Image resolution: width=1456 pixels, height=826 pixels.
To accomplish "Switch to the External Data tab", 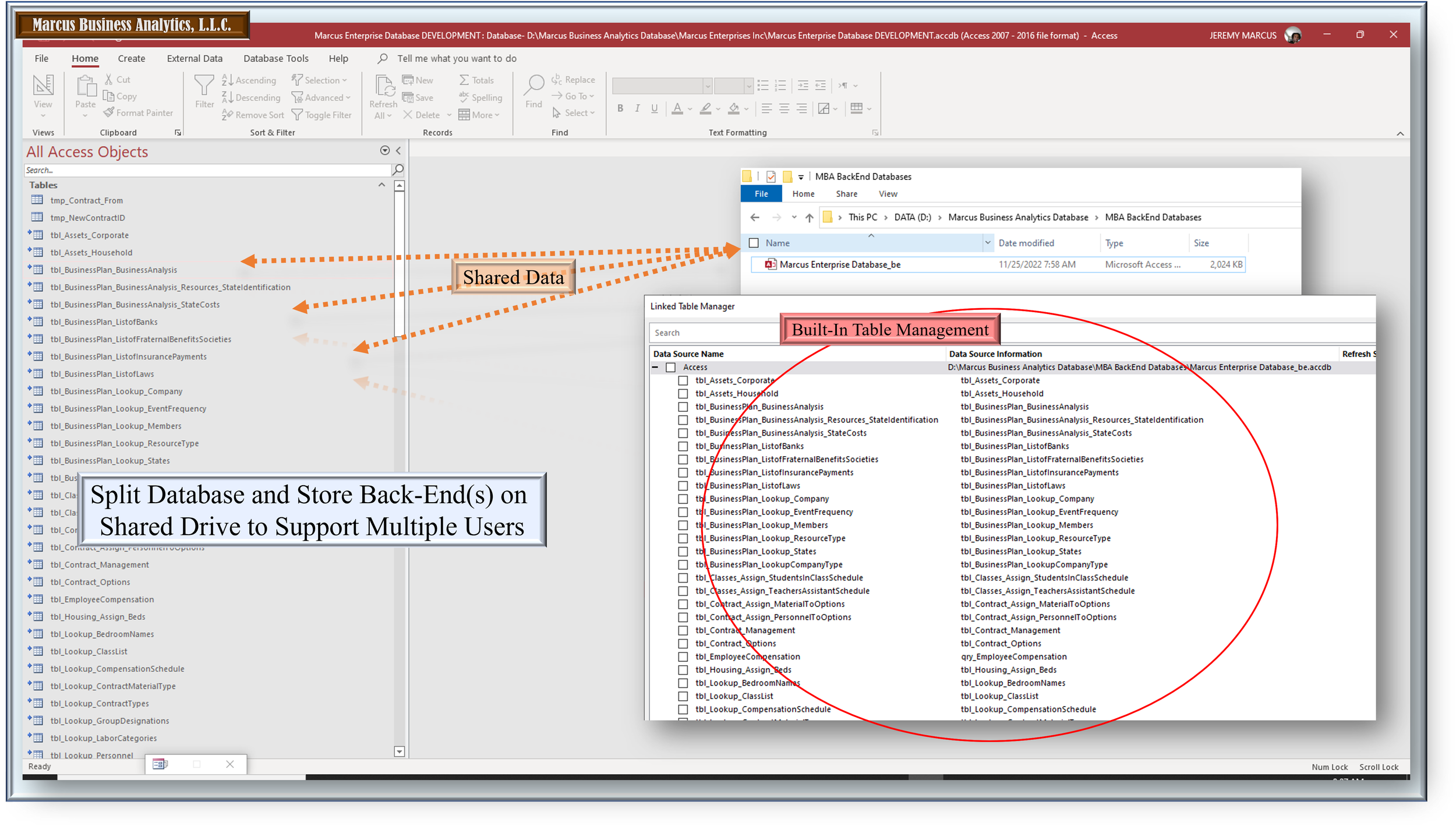I will click(x=195, y=58).
